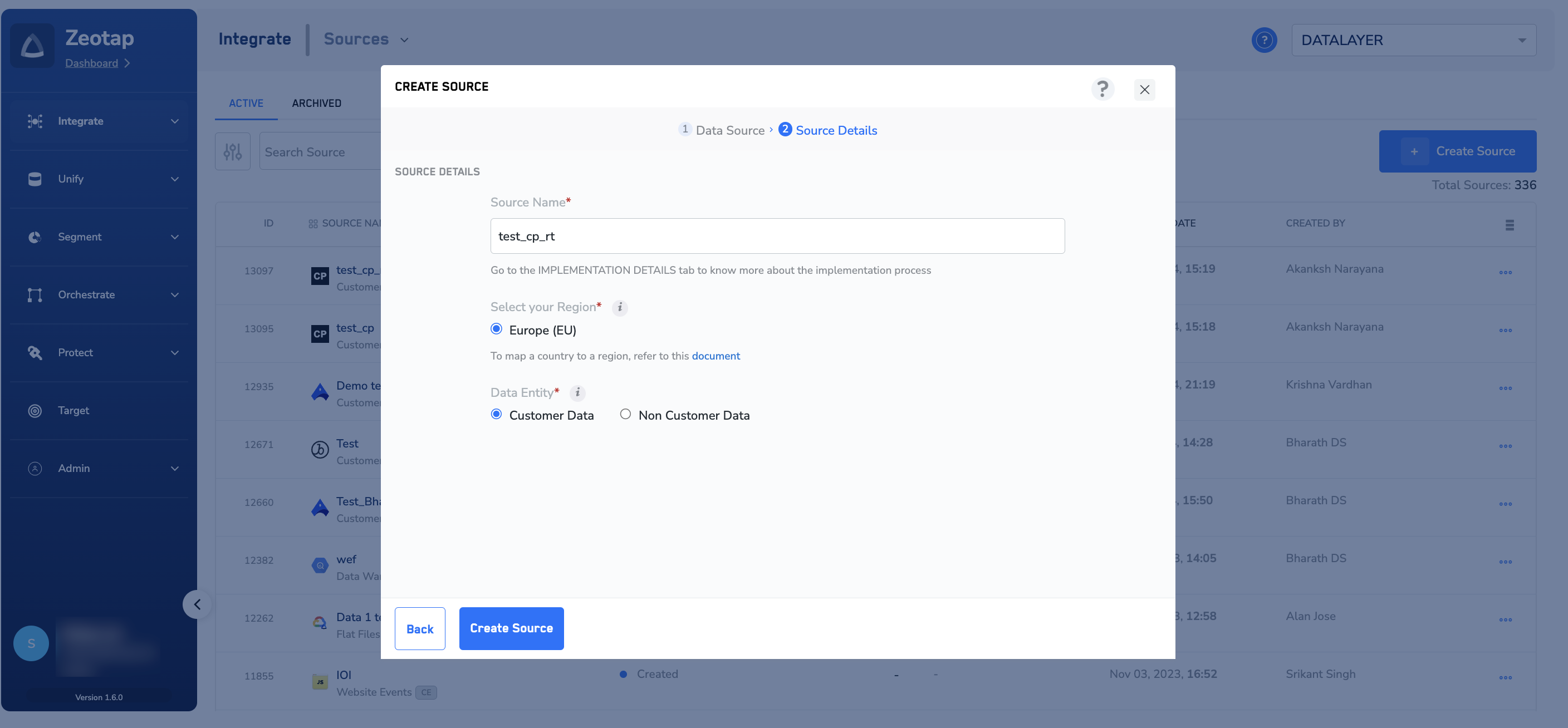Viewport: 1568px width, 728px height.
Task: Click the blue help icon in top header
Action: pos(1263,40)
